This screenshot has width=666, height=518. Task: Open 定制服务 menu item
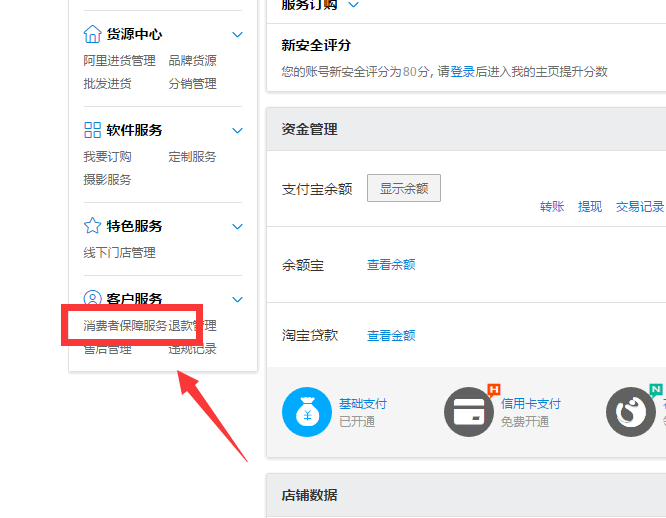click(192, 157)
